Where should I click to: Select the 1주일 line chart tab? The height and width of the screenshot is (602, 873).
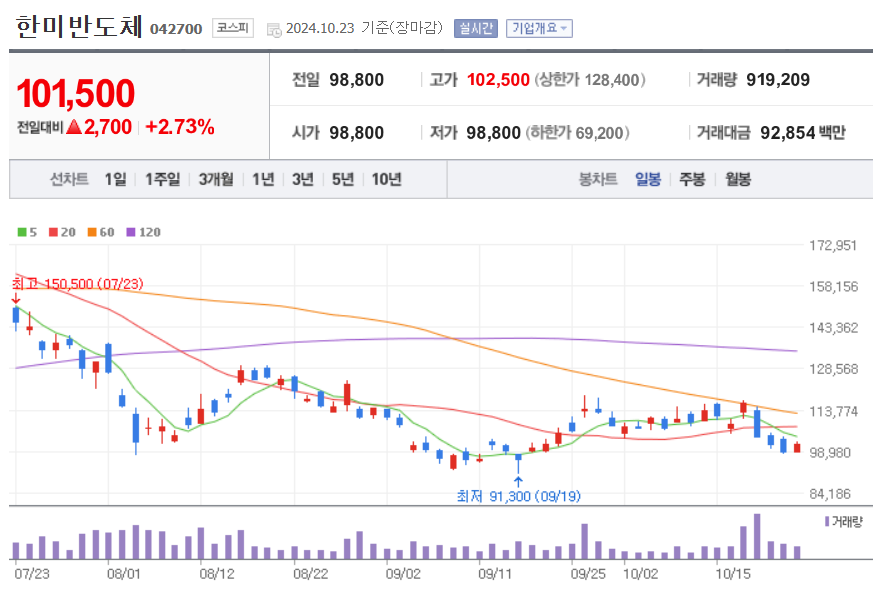pyautogui.click(x=163, y=179)
